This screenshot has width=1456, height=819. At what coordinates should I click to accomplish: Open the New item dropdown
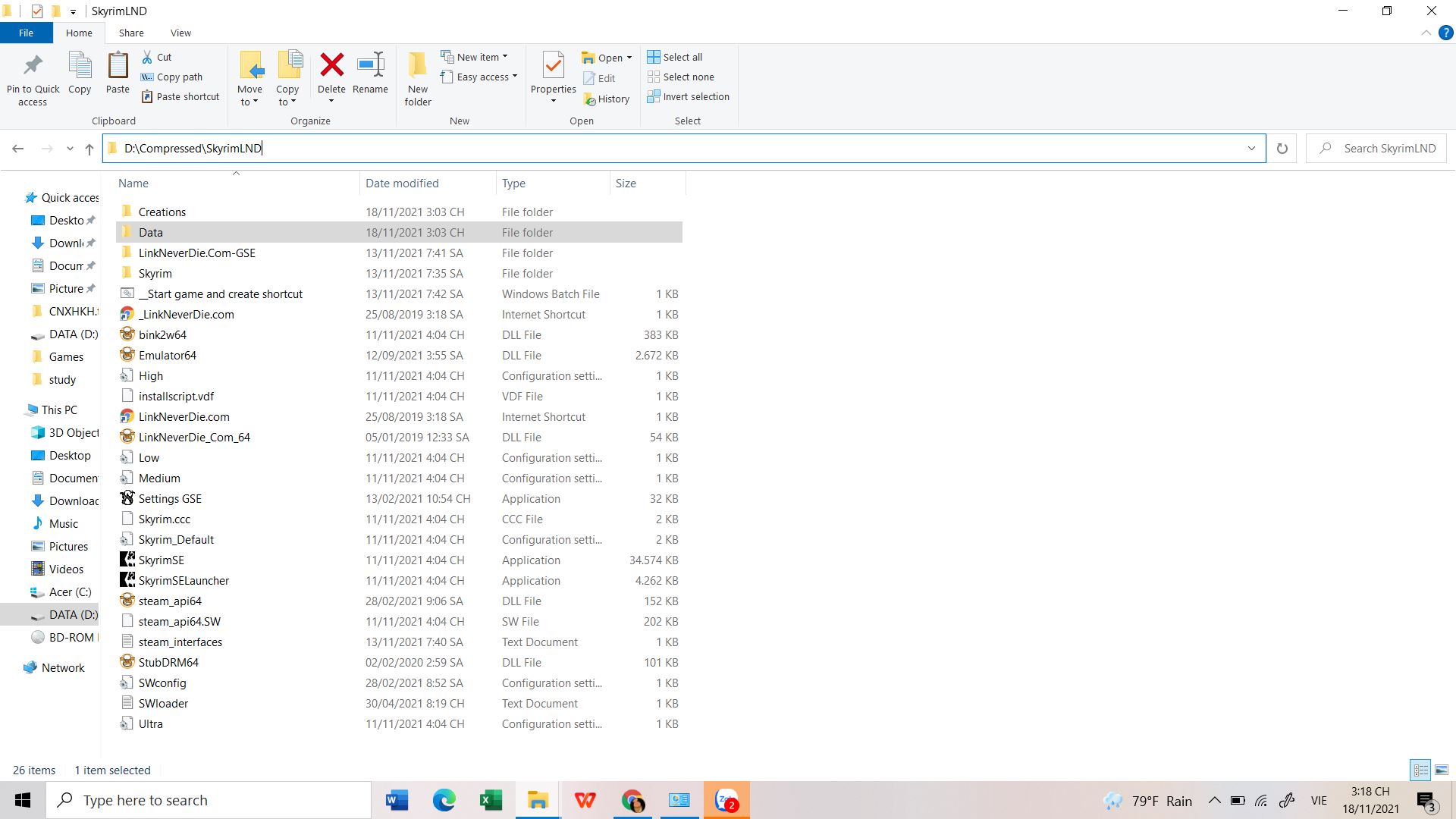(x=505, y=57)
